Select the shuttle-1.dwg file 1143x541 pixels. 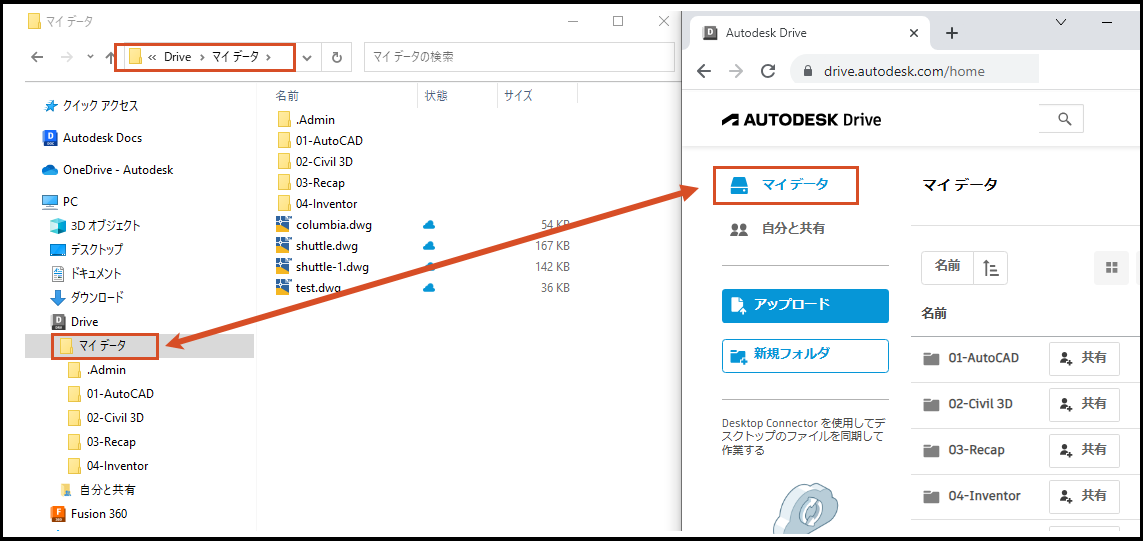[x=323, y=267]
